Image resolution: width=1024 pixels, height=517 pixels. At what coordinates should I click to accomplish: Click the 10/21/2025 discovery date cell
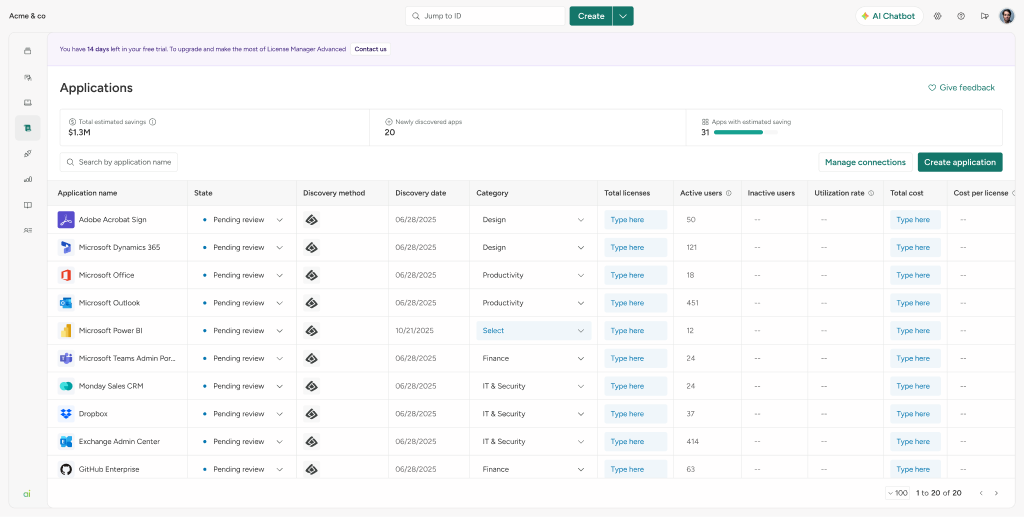[x=415, y=331]
